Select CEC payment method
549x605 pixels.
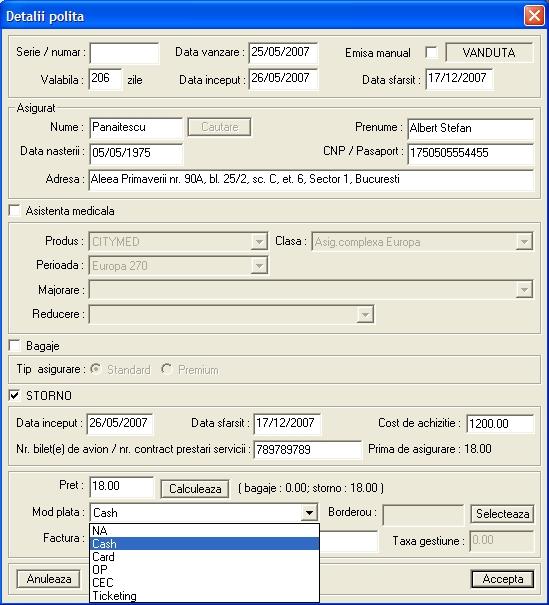(x=204, y=583)
